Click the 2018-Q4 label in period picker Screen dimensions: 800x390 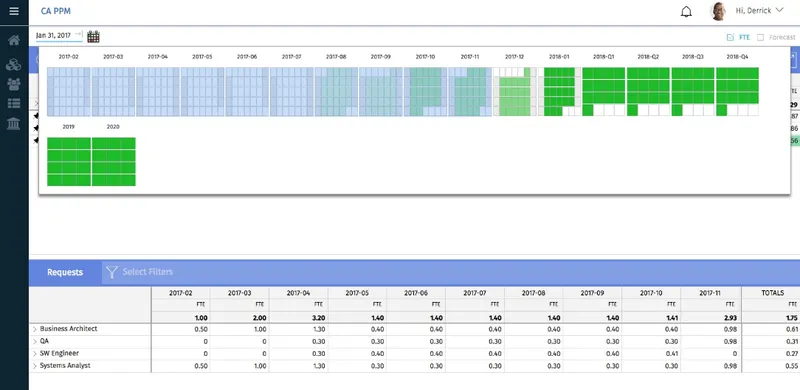tap(737, 57)
